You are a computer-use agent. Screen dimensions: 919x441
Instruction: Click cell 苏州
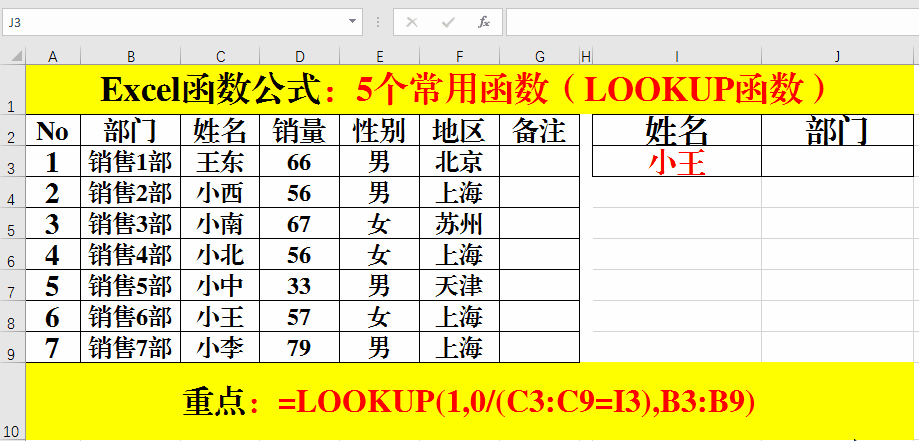click(x=459, y=223)
